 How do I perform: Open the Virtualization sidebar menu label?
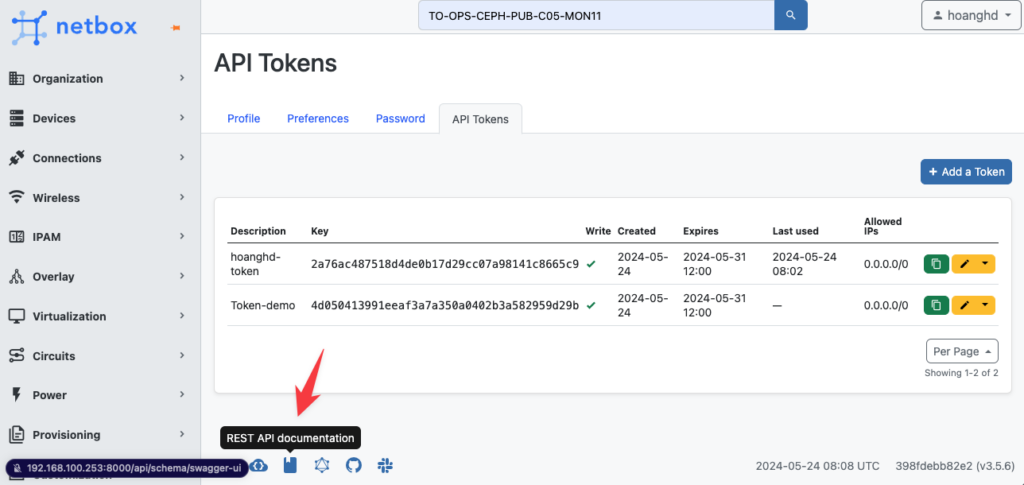tap(69, 316)
